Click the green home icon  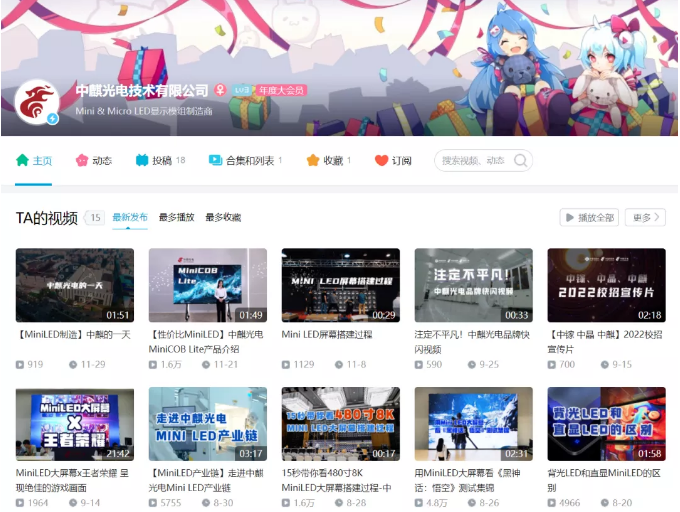click(22, 160)
